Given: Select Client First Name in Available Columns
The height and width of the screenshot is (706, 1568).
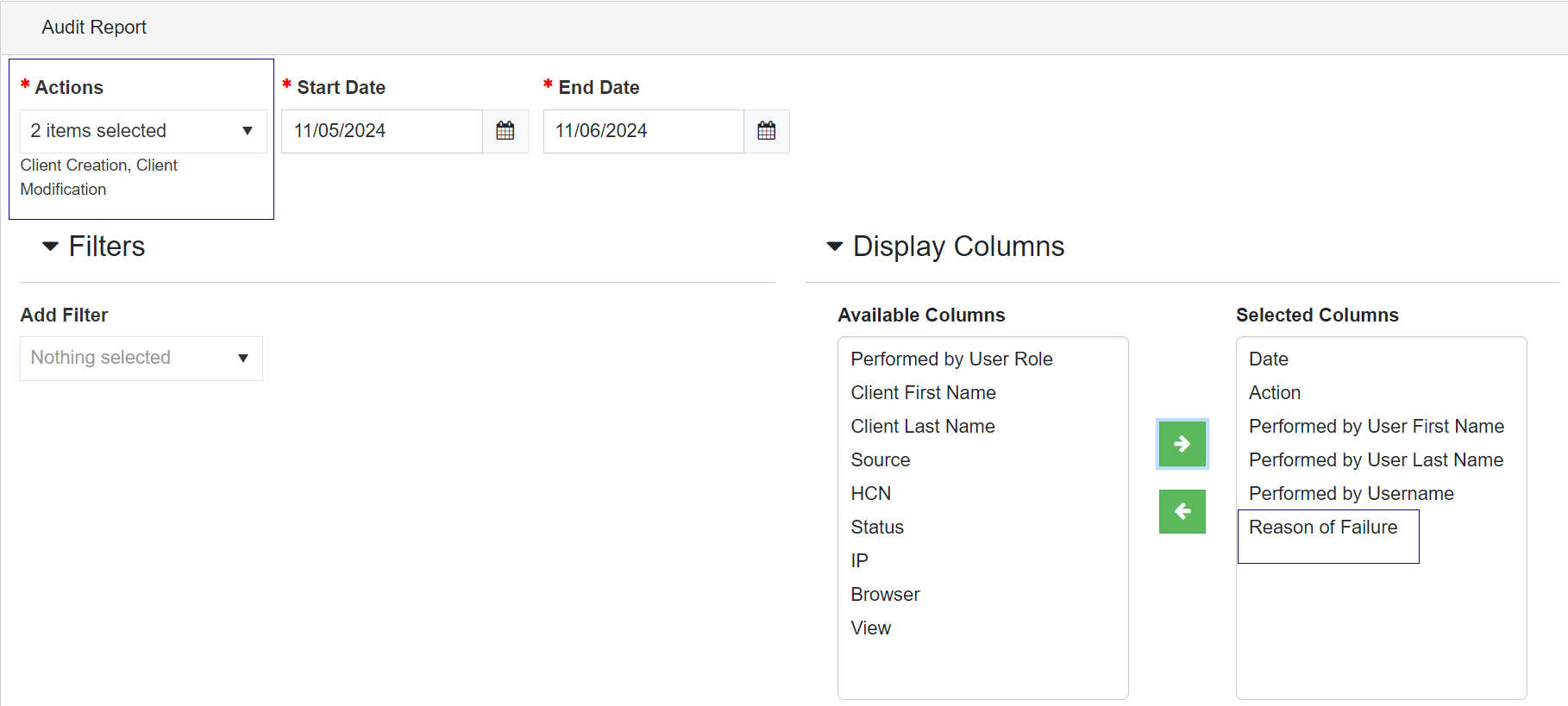Looking at the screenshot, I should pos(923,392).
